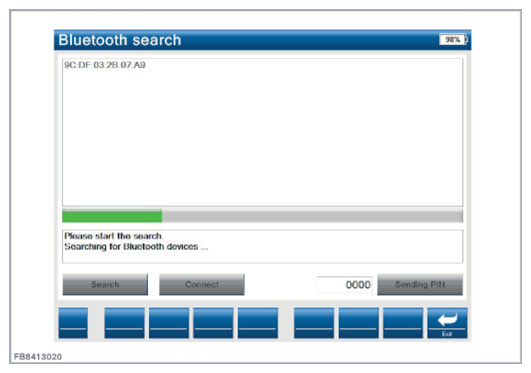Focus the 0000 PIN input field
The width and height of the screenshot is (531, 373).
pos(344,285)
